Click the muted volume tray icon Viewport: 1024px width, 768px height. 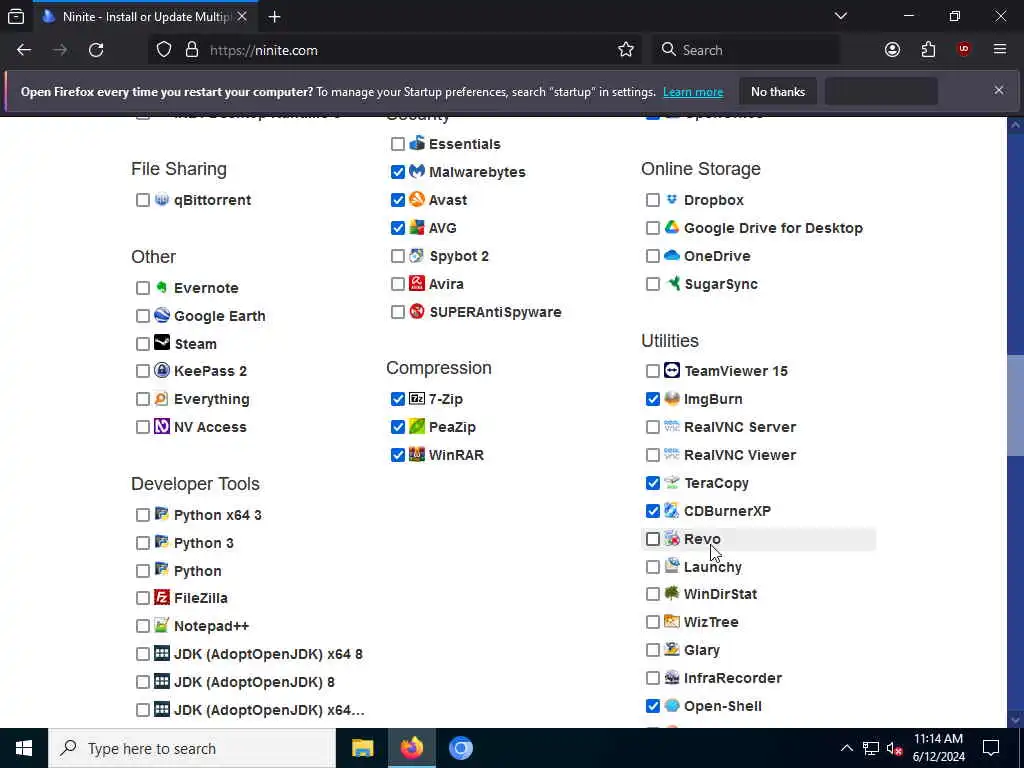click(894, 748)
